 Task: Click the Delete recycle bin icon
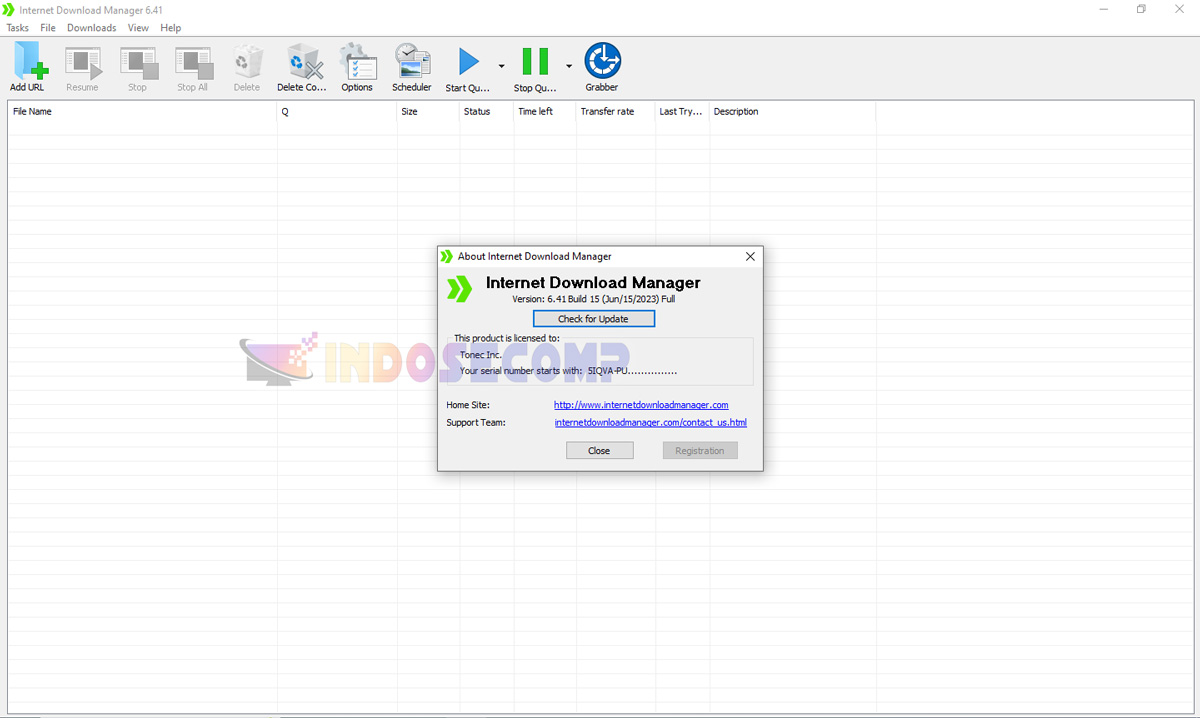coord(247,62)
